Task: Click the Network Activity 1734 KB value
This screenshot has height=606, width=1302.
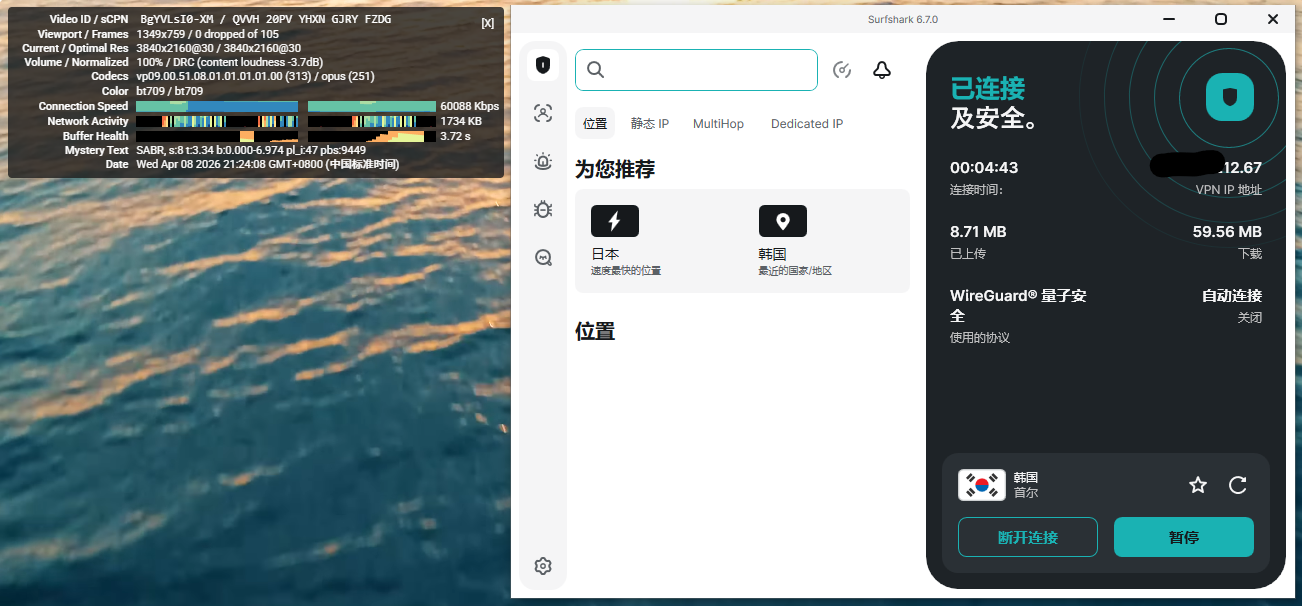Action: tap(461, 121)
